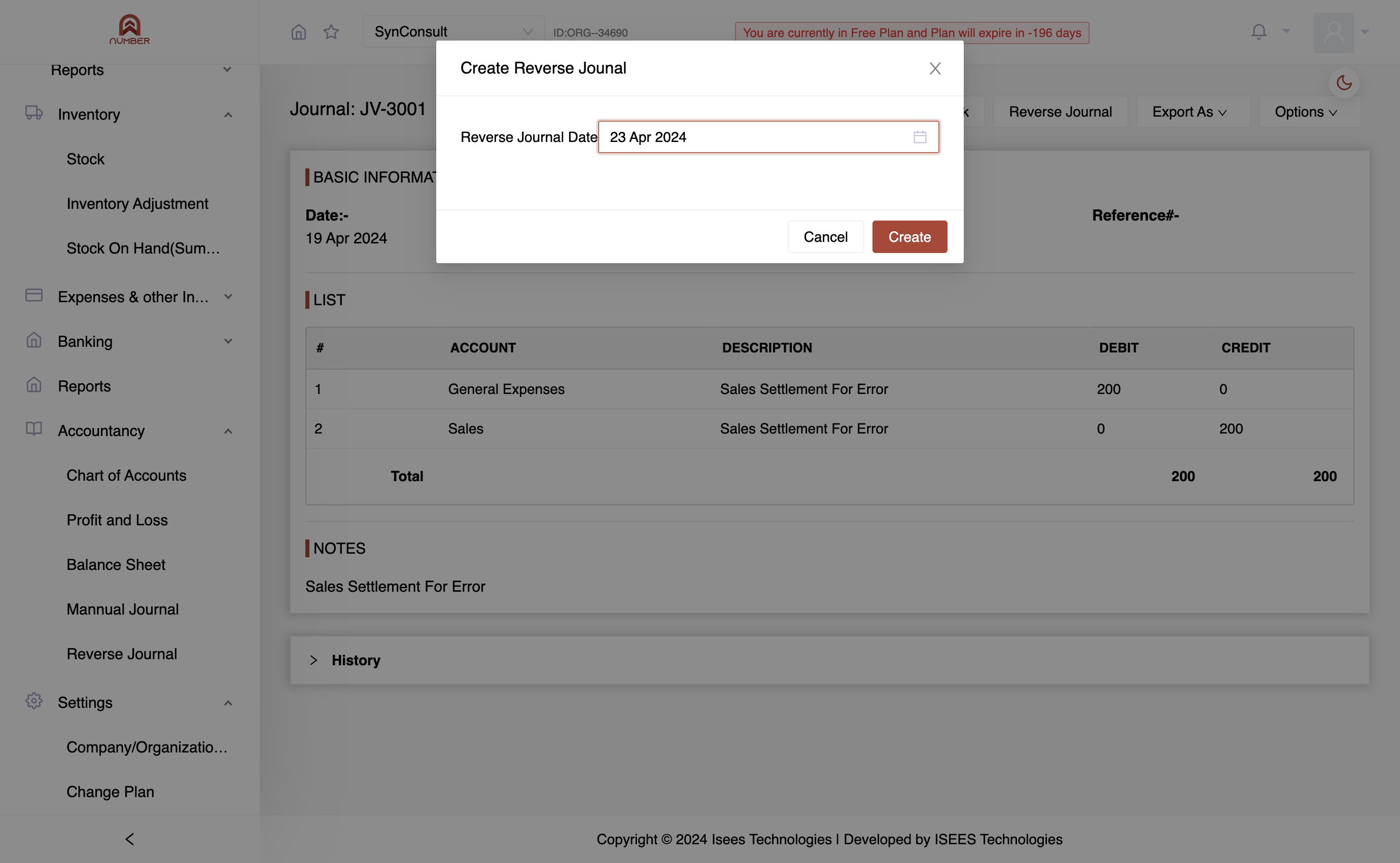Click the Accountancy book icon
This screenshot has width=1400, height=863.
[33, 428]
